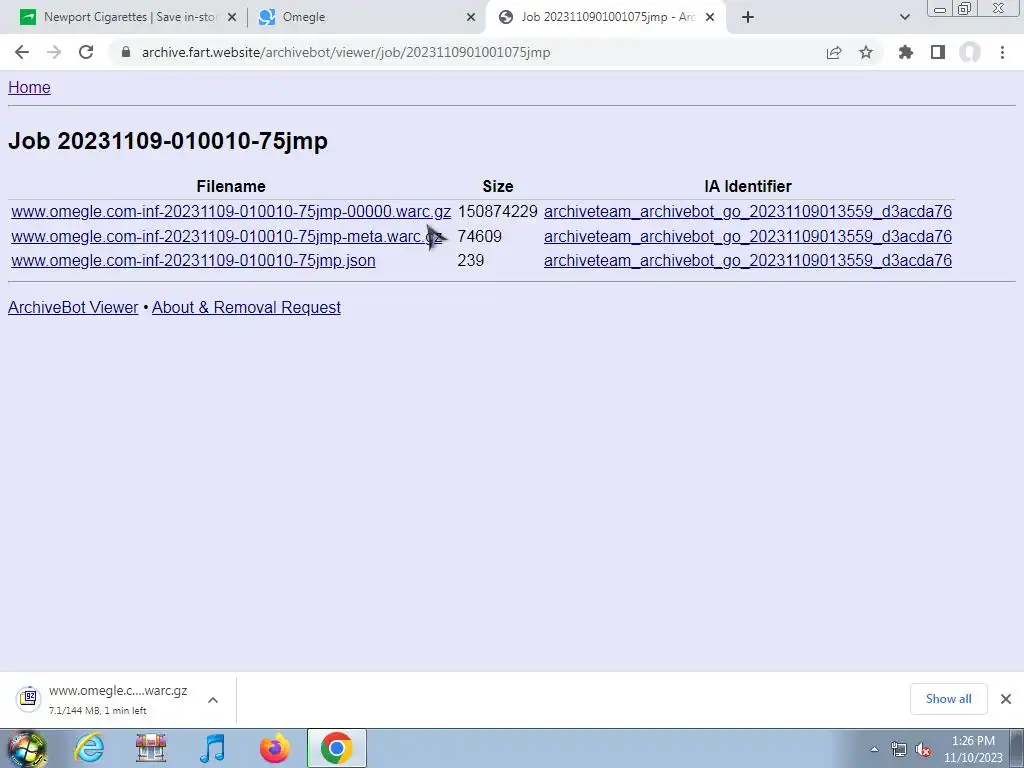Toggle the side panel icon

(938, 52)
